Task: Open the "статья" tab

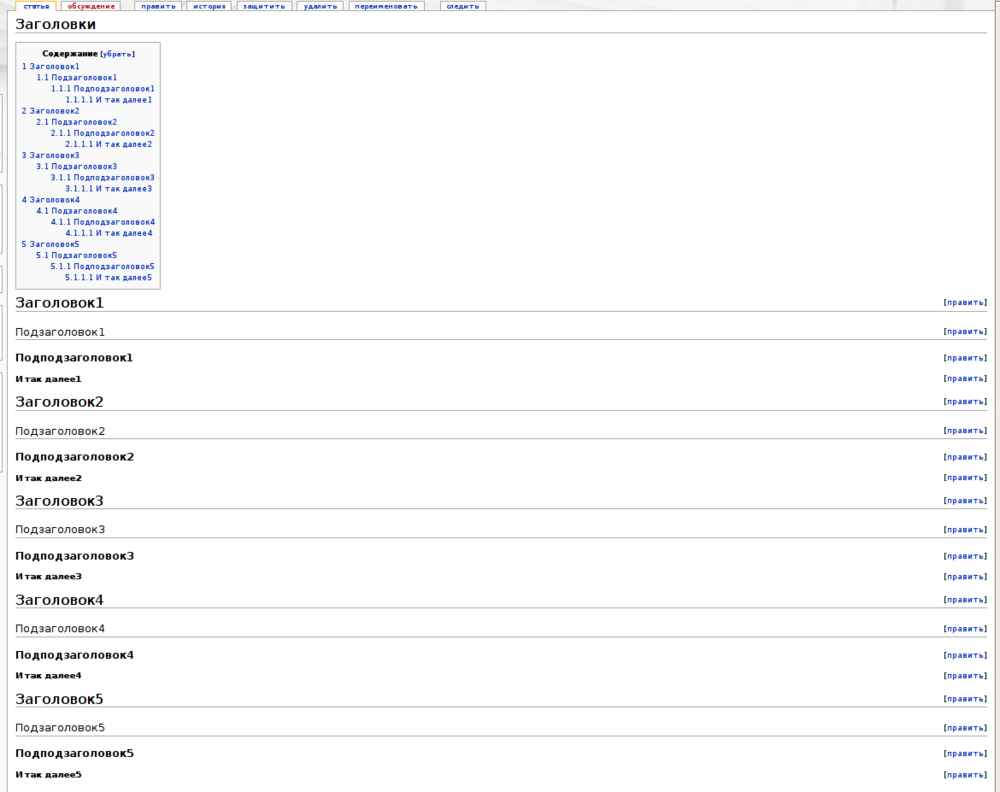Action: (x=35, y=6)
